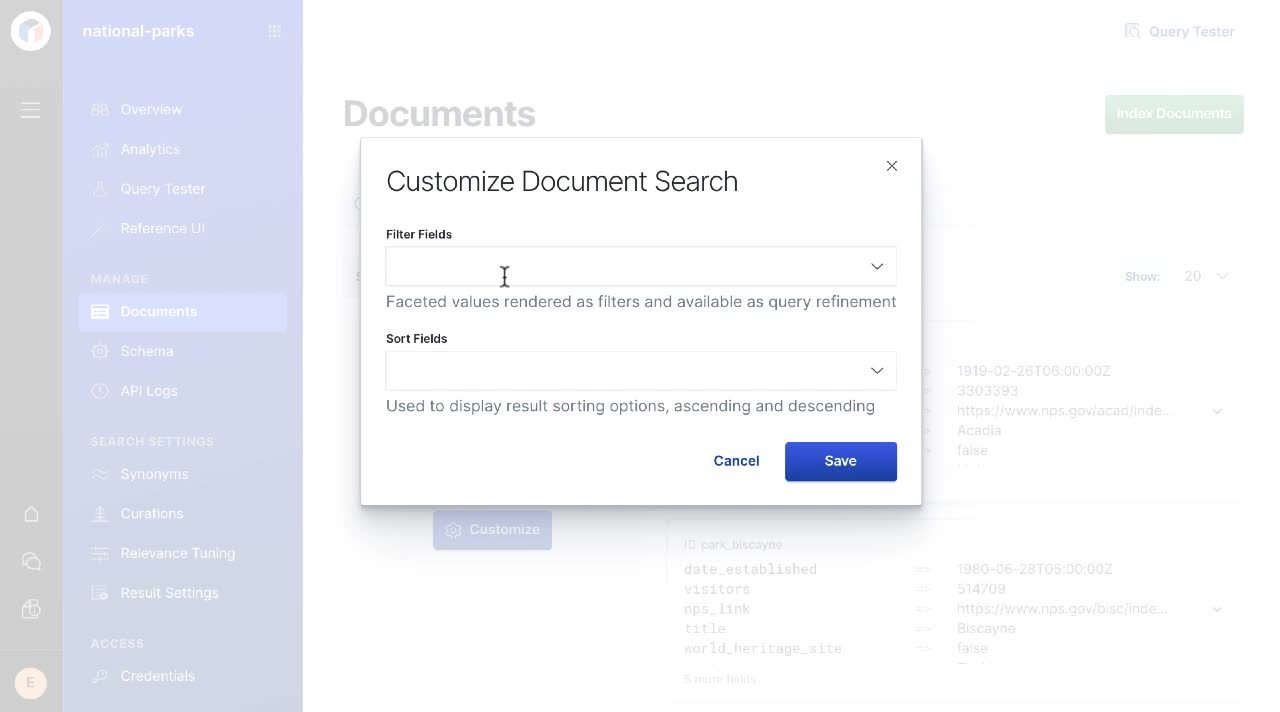Open the Show 20 results dropdown
Viewport: 1280px width, 712px height.
click(1206, 276)
